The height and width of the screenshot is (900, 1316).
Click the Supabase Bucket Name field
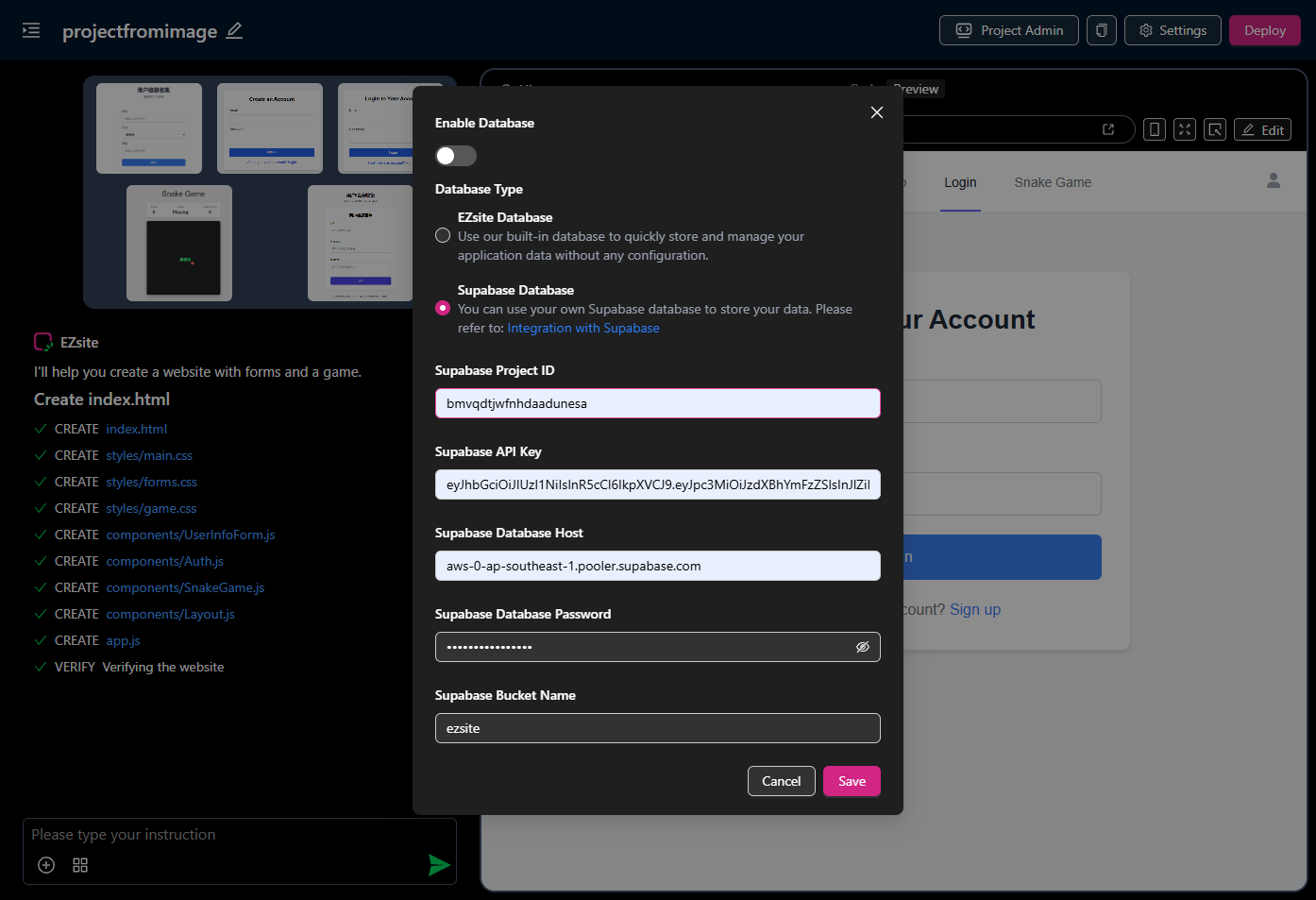point(657,728)
